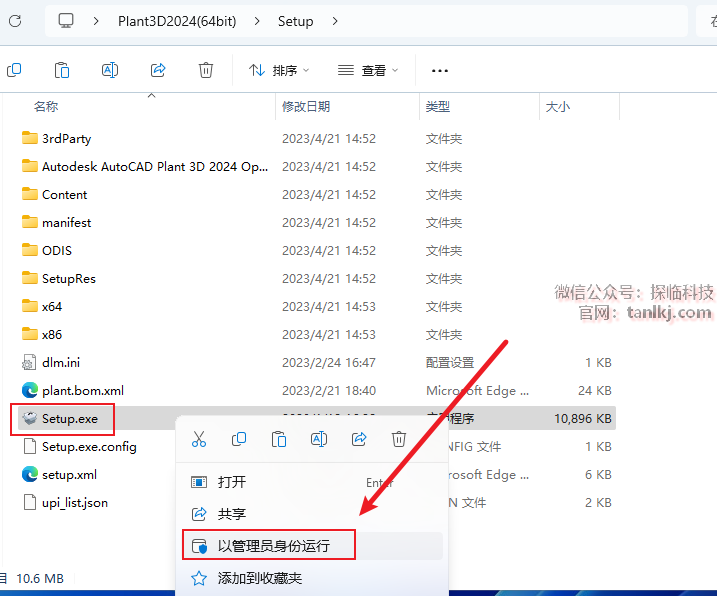
Task: Click the 2023/2/21 18:40 date cell
Action: 329,391
